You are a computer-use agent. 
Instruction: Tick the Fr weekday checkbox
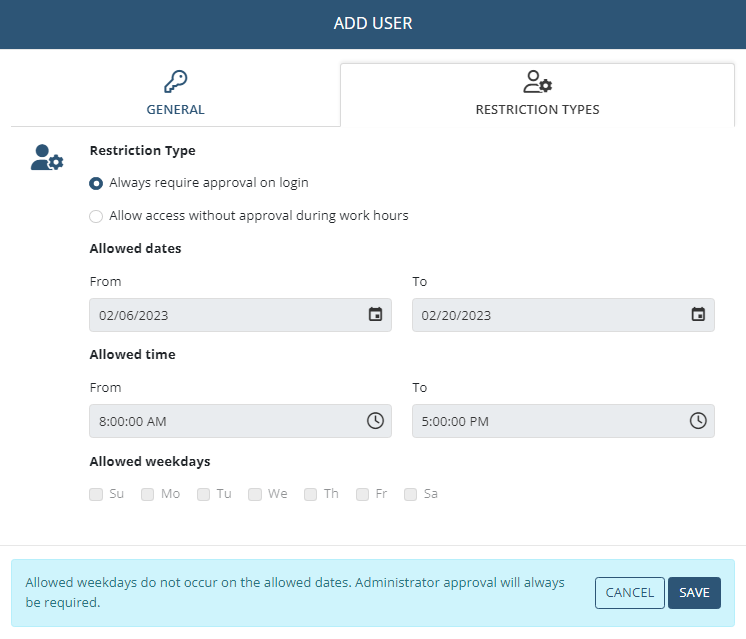click(x=363, y=494)
